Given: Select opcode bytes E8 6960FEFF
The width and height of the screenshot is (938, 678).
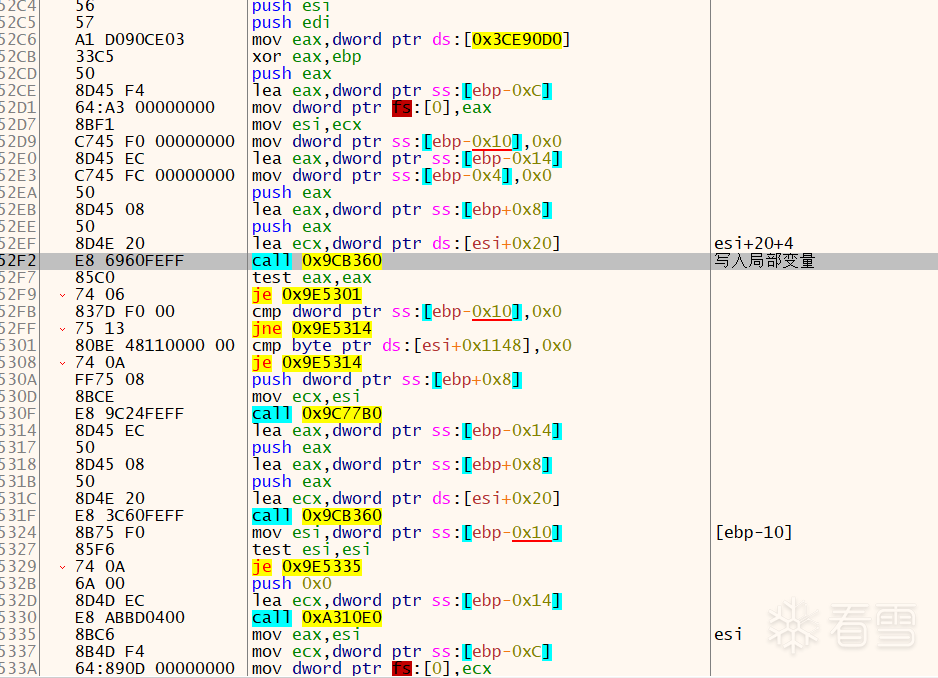Looking at the screenshot, I should coord(130,261).
